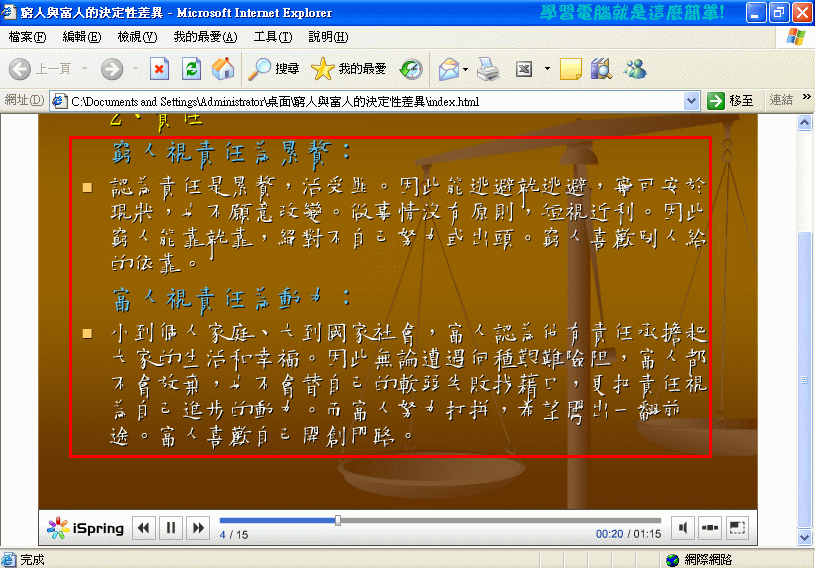The image size is (815, 568).
Task: Click the 移至 (Go) button
Action: pyautogui.click(x=730, y=101)
